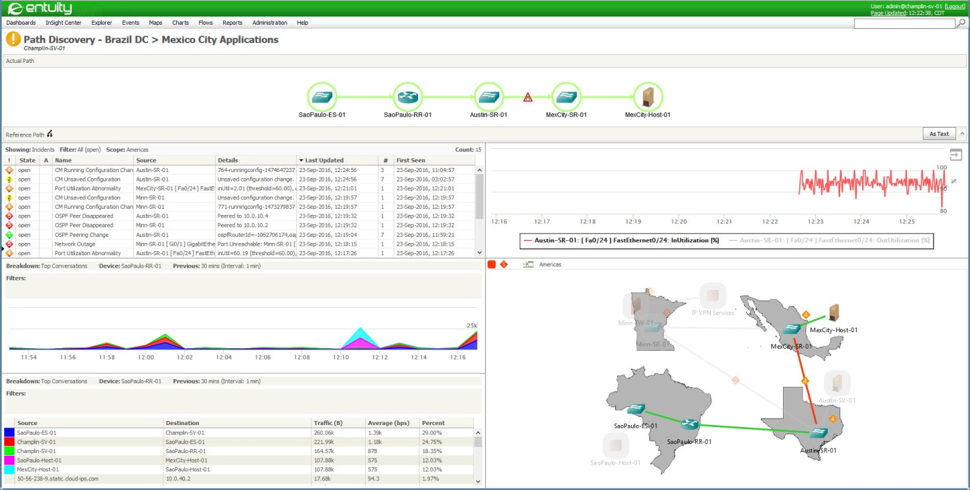Click Austin-SR-01 switch icon on the map
The image size is (970, 490).
pyautogui.click(x=820, y=434)
